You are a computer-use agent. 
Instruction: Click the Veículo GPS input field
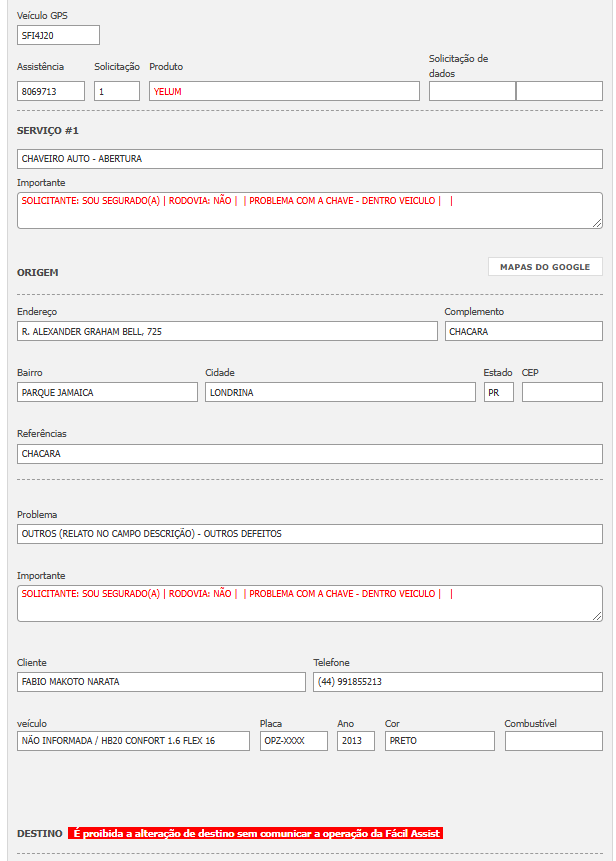click(58, 35)
